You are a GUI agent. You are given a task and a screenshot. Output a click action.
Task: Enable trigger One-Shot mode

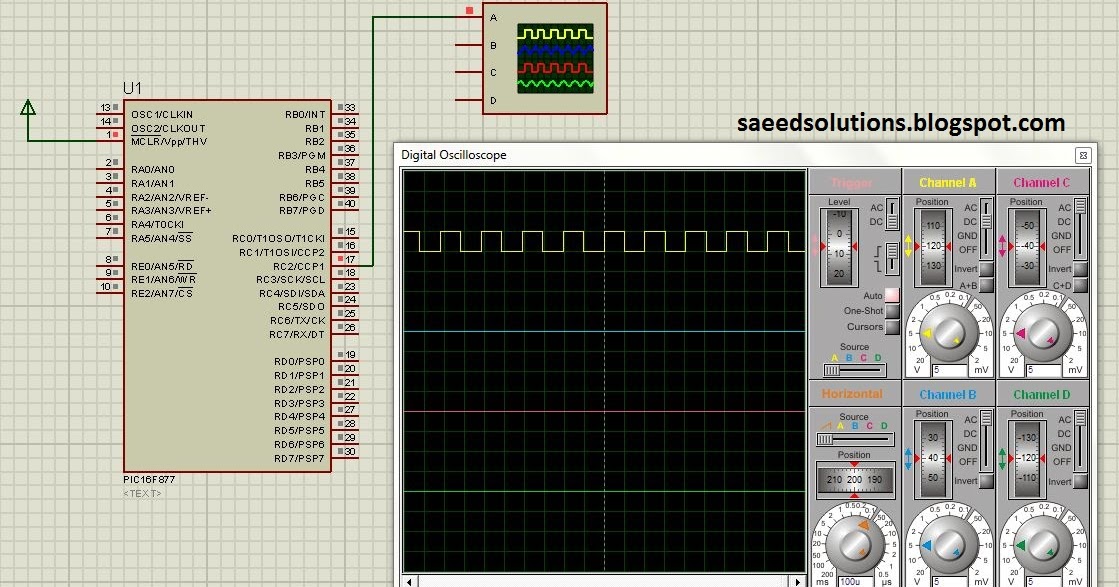coord(892,311)
